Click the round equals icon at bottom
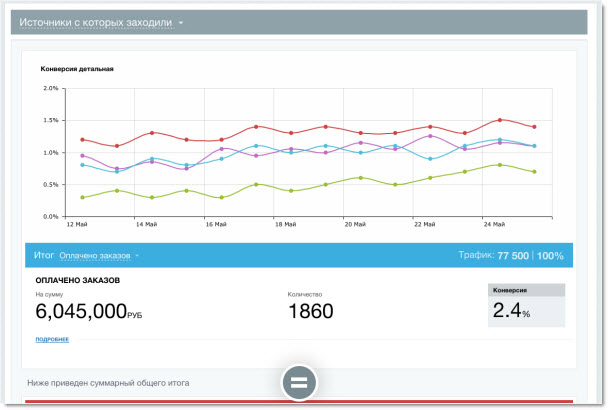The height and width of the screenshot is (410, 608). coord(300,382)
